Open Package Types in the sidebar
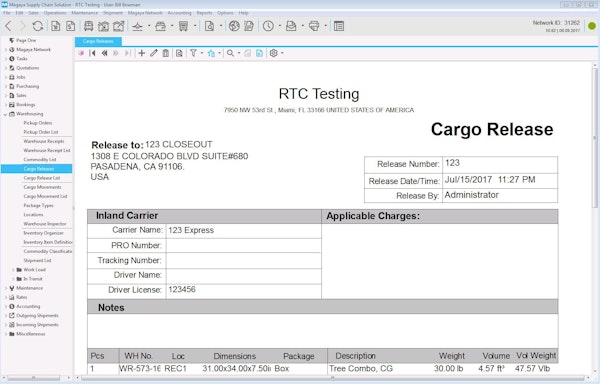 (39, 205)
